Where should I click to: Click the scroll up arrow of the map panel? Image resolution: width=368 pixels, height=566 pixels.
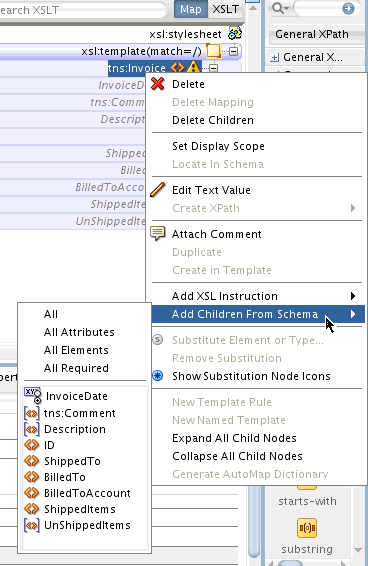click(x=254, y=8)
